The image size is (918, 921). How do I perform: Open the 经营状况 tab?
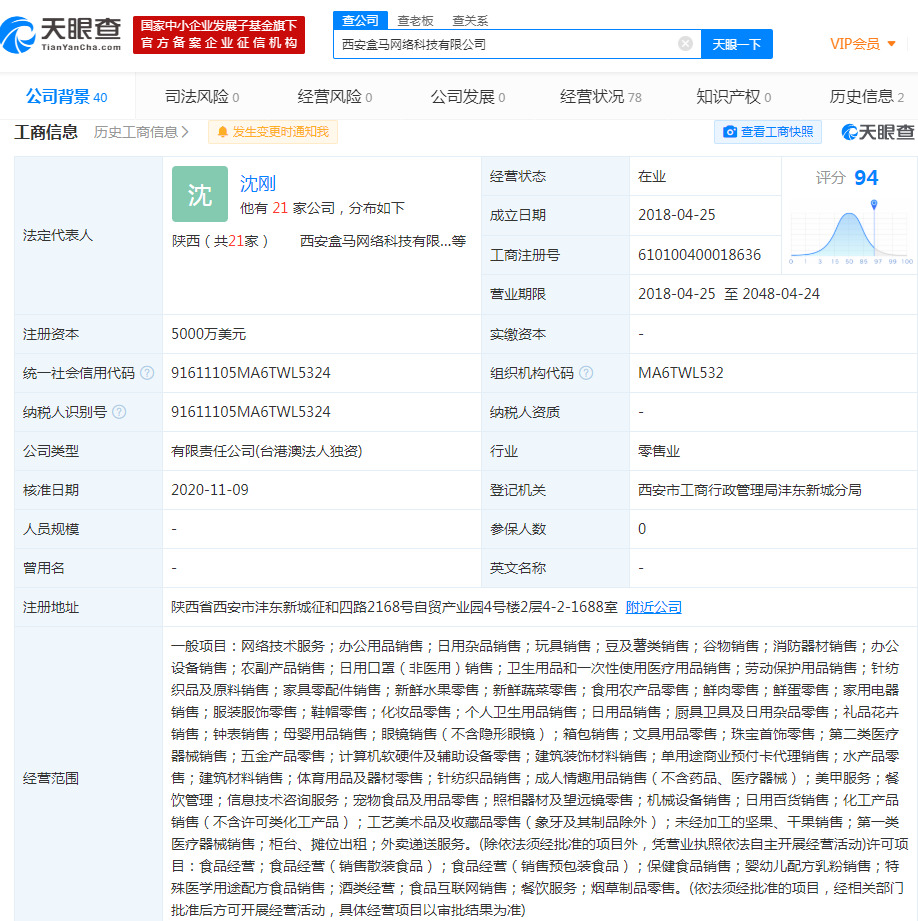601,97
